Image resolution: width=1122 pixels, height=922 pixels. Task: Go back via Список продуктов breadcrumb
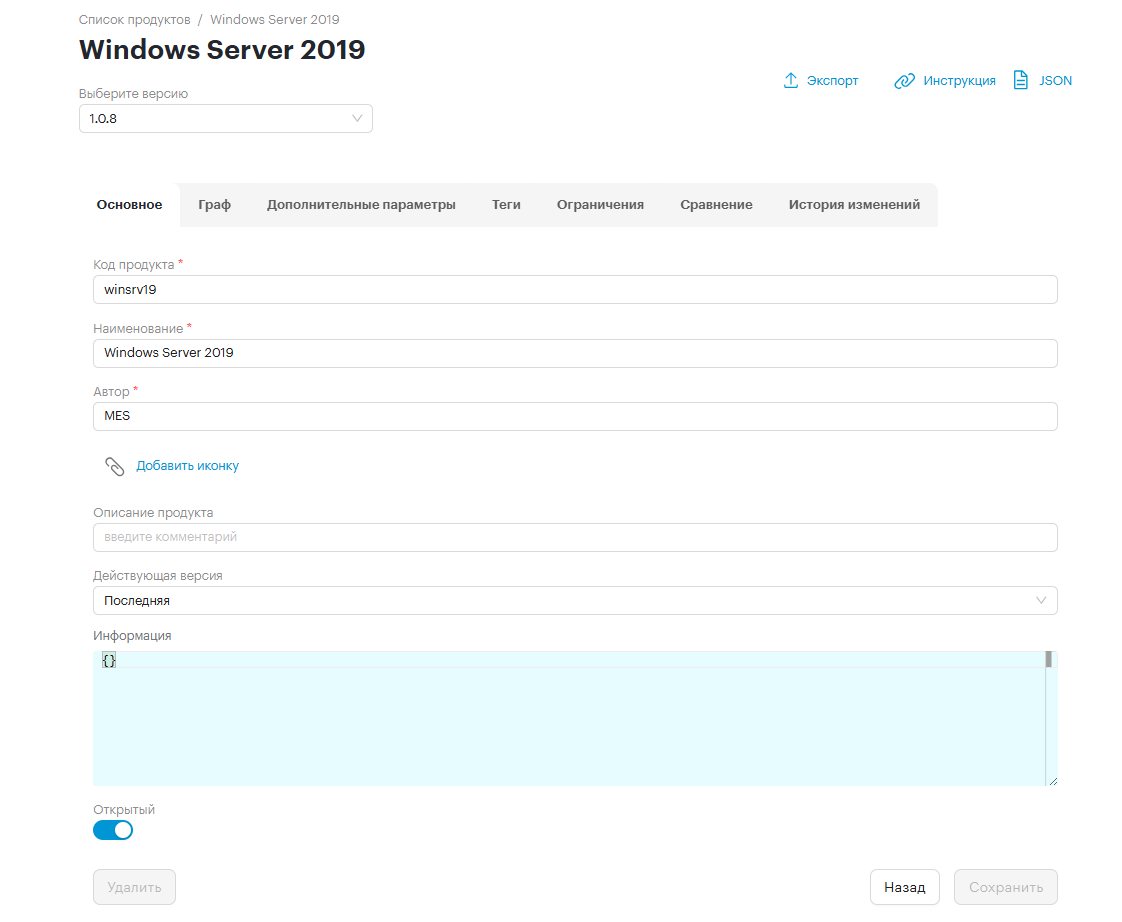(x=135, y=19)
